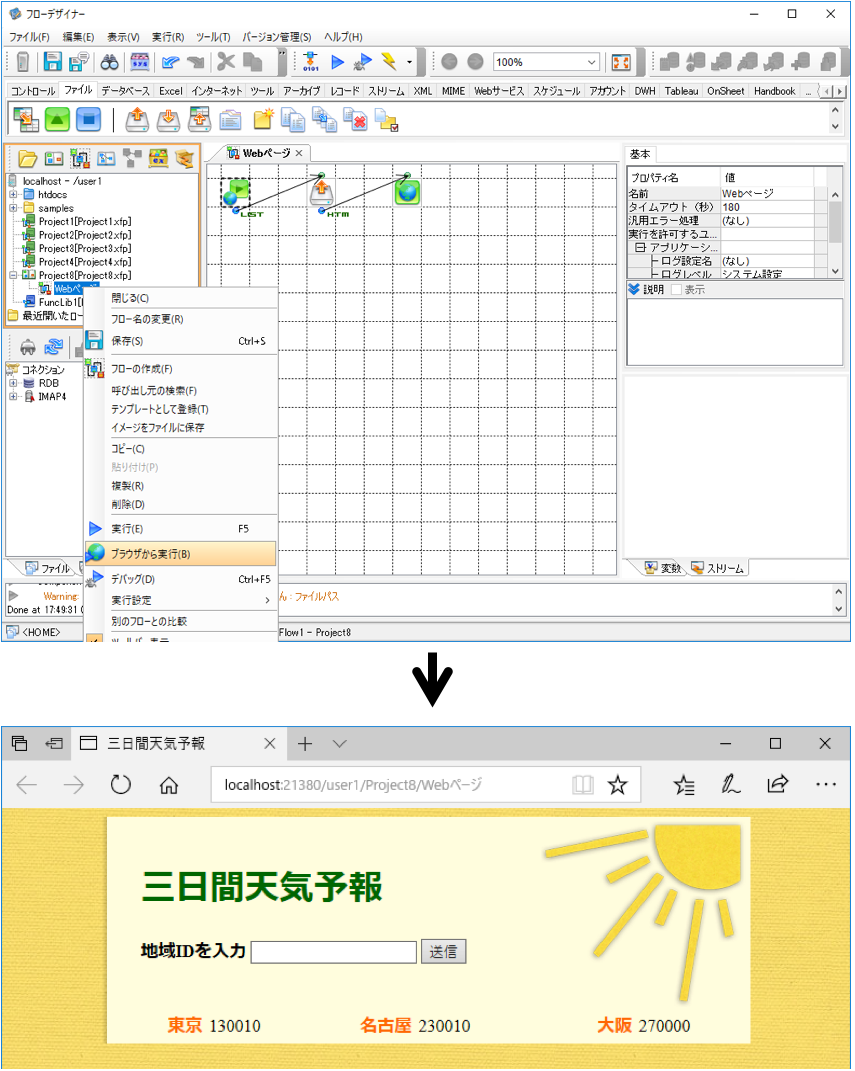Click the green Start component palette icon
Image resolution: width=855 pixels, height=1071 pixels.
57,120
